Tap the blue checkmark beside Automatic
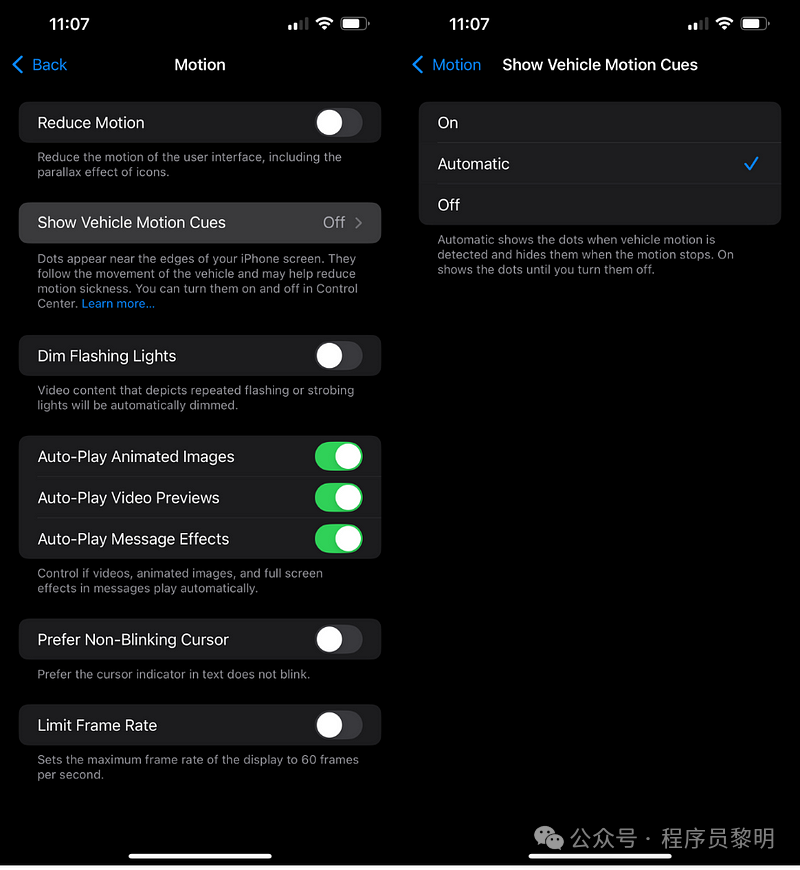Viewport: 800px width, 870px height. click(751, 164)
